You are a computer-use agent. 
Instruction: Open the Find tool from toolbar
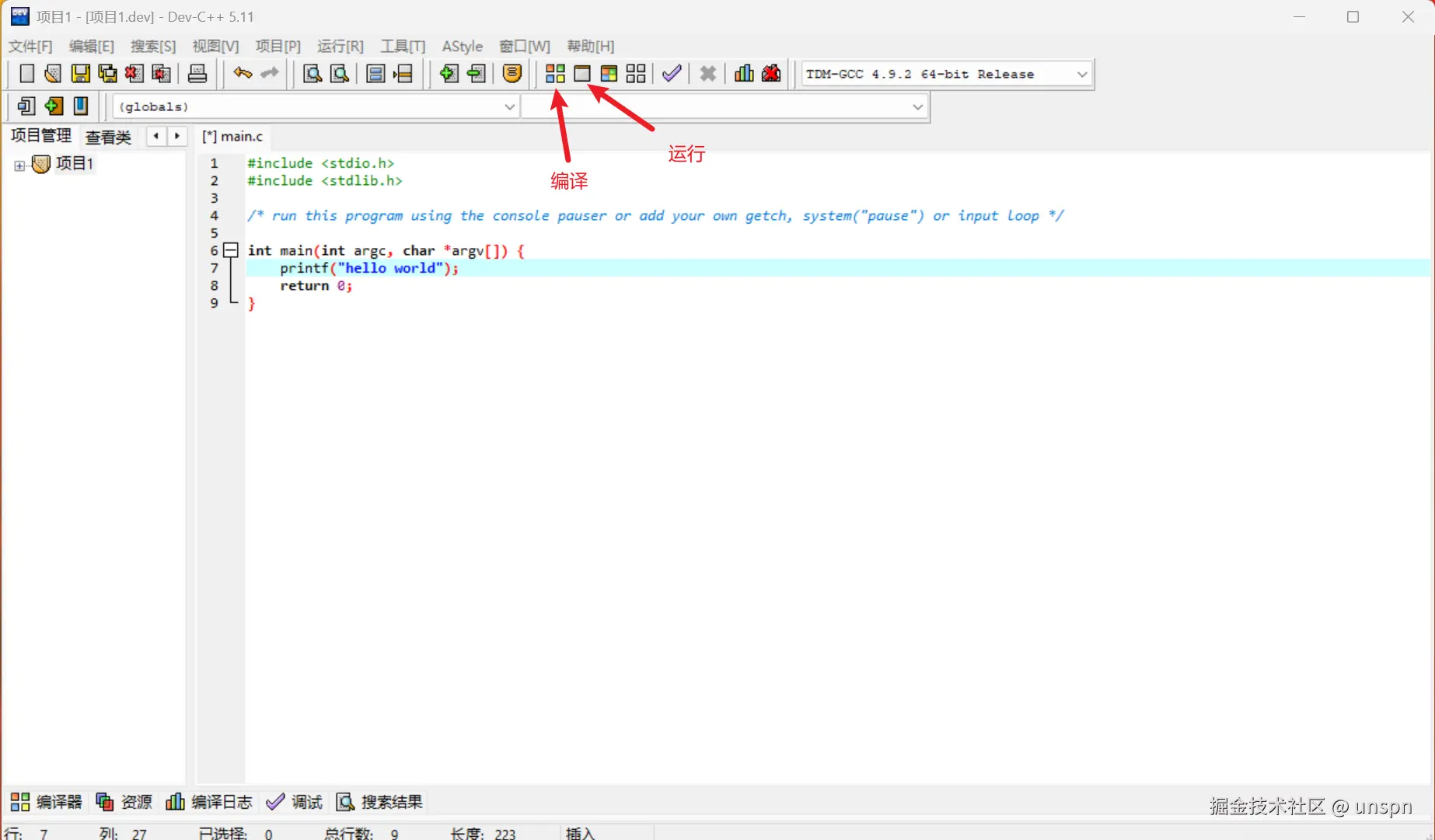[312, 74]
